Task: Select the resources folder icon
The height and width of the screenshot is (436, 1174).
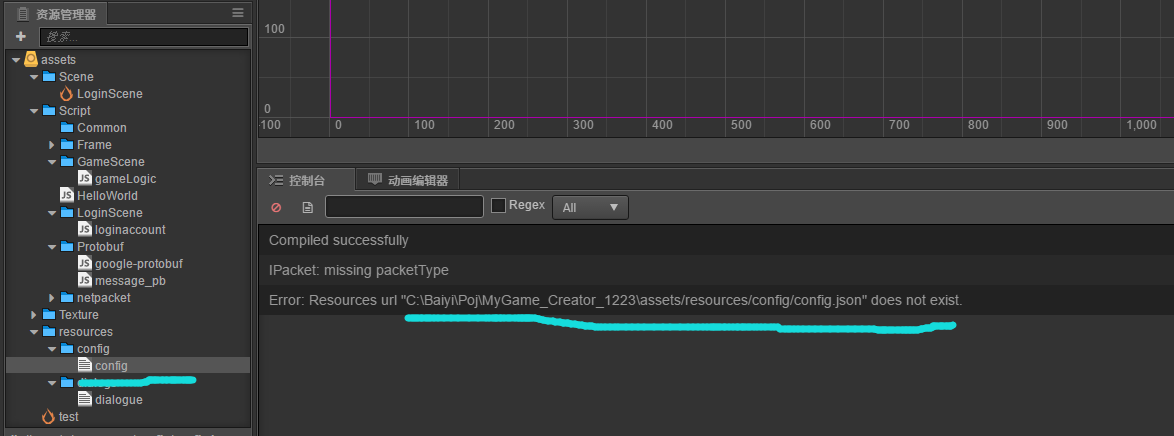Action: 49,332
